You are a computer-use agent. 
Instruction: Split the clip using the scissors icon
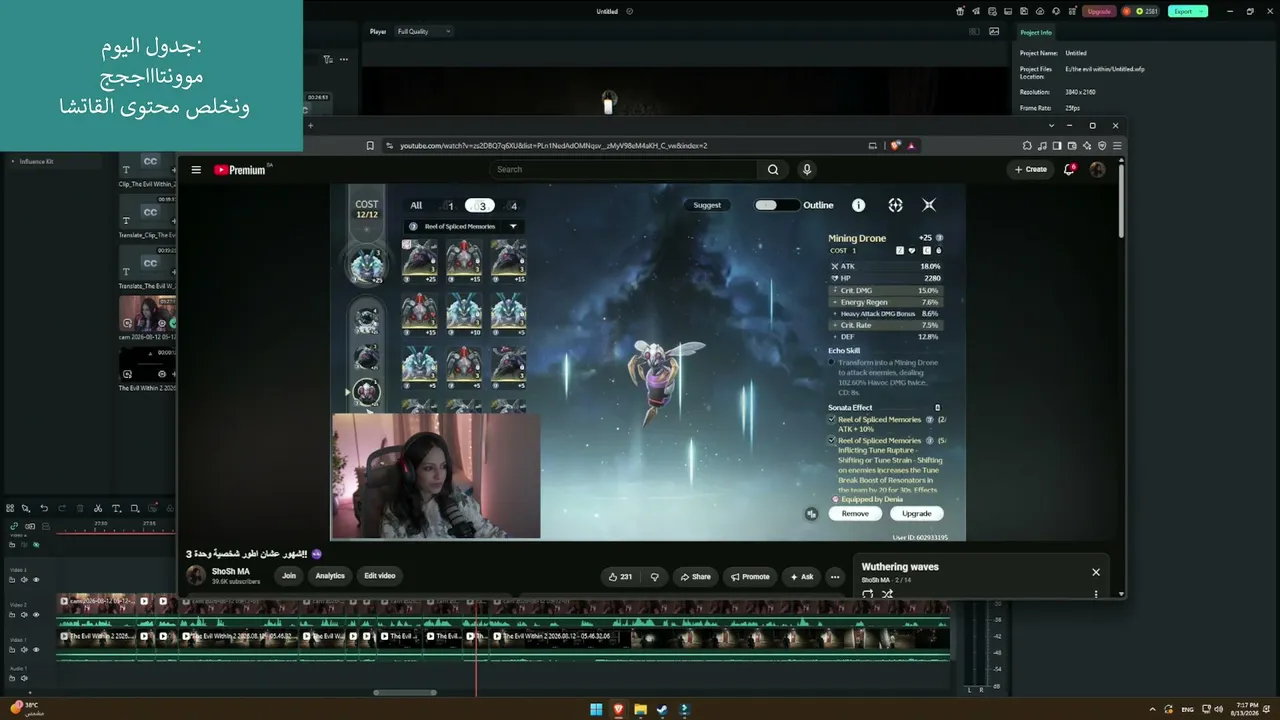[x=98, y=508]
